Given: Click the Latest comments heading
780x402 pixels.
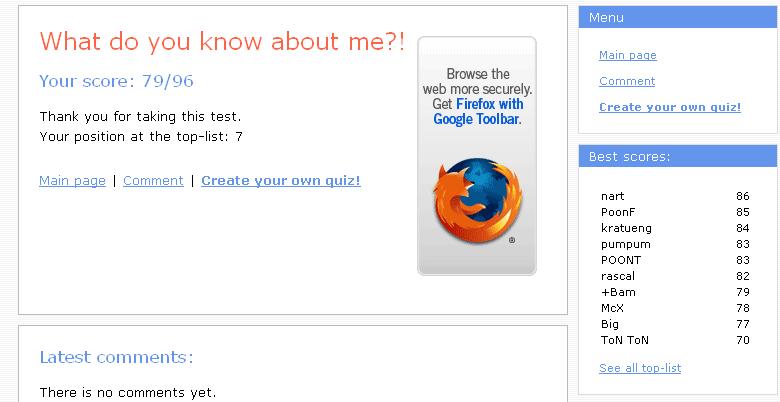Looking at the screenshot, I should point(116,357).
